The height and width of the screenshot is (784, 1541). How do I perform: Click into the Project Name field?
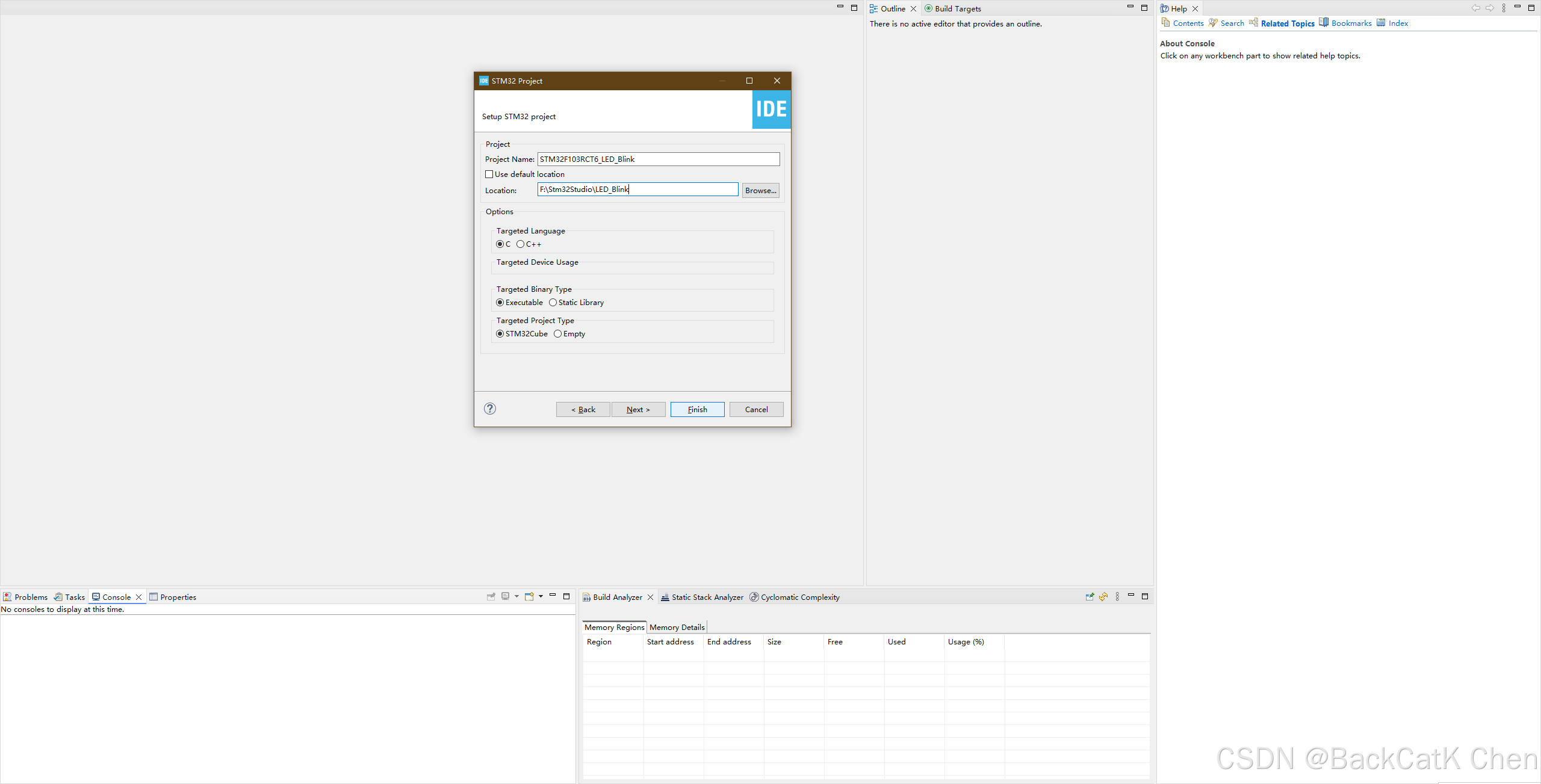(x=658, y=159)
